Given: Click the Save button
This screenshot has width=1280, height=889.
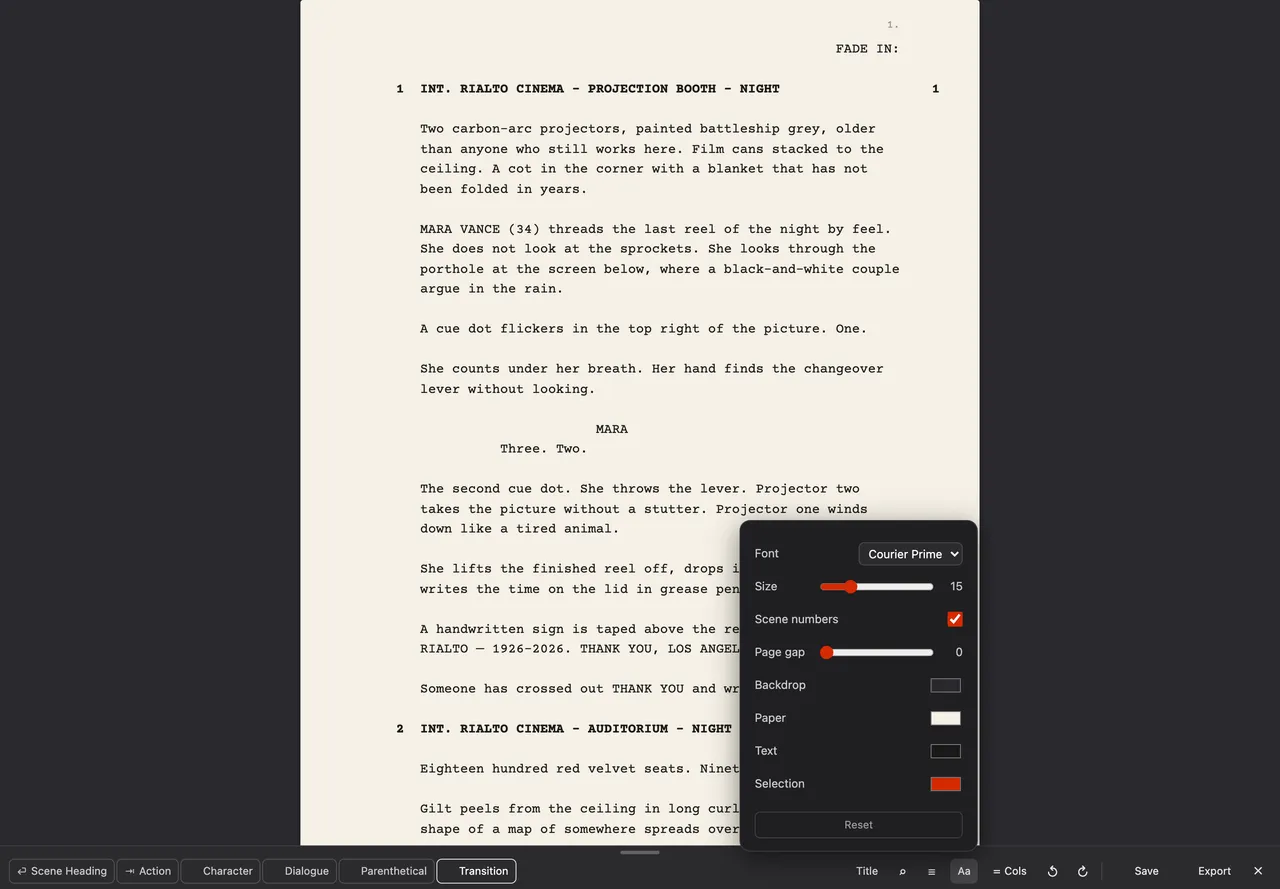Looking at the screenshot, I should click(1146, 871).
